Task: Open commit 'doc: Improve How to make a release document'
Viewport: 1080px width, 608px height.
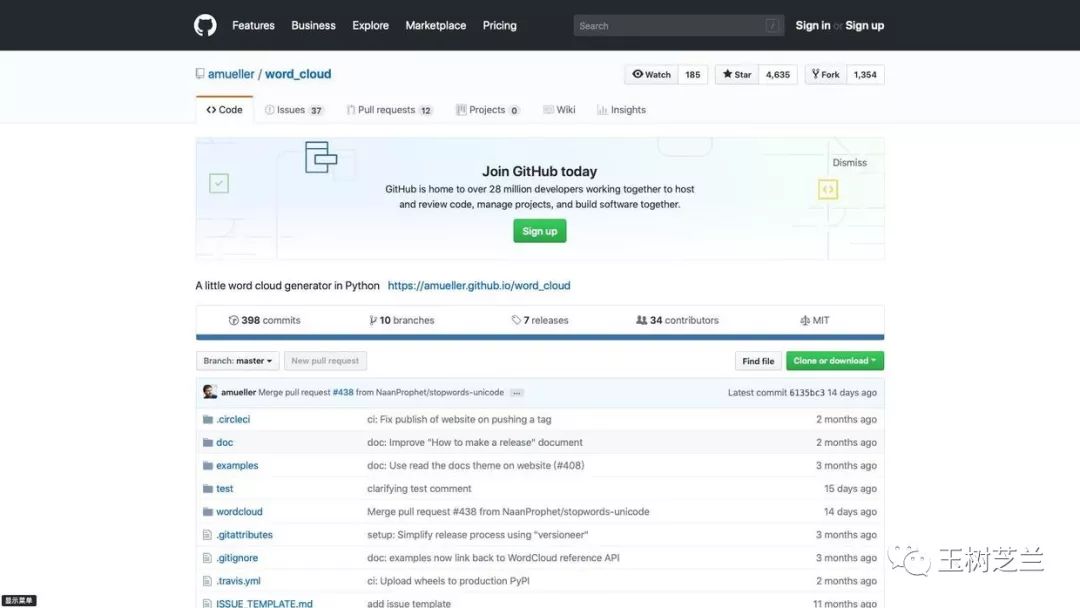Action: coord(475,442)
